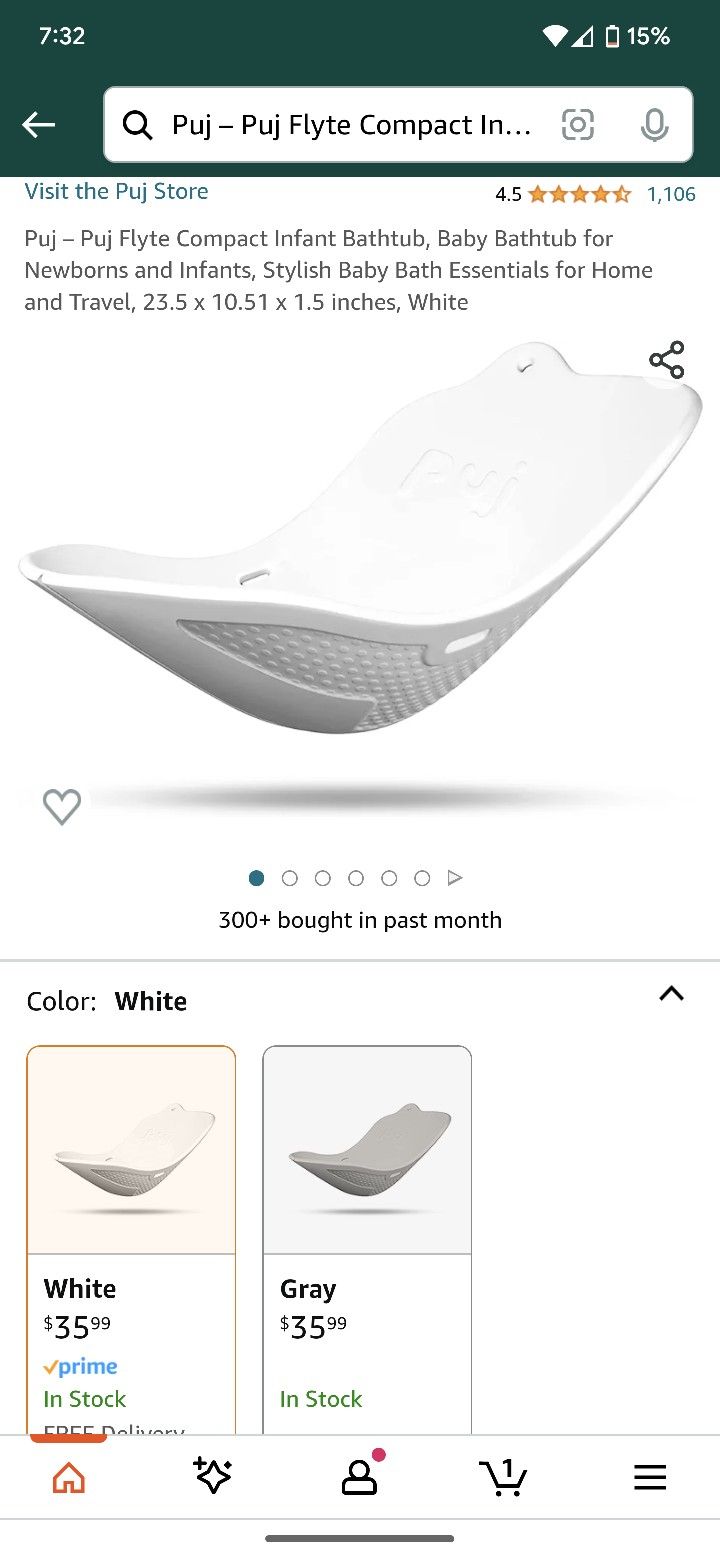Open the account profile icon
The width and height of the screenshot is (720, 1560).
click(360, 1477)
